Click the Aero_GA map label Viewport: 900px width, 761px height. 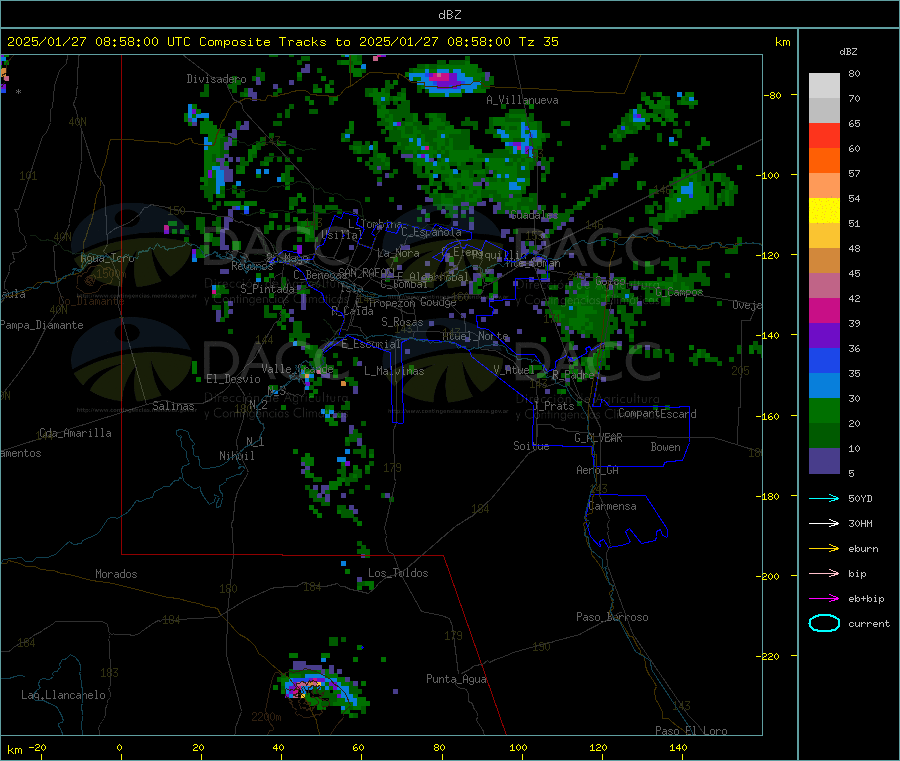tap(598, 470)
